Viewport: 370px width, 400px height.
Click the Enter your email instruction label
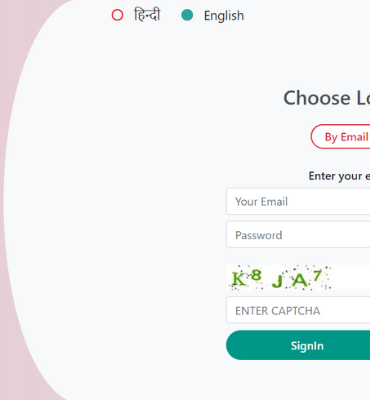pos(339,176)
